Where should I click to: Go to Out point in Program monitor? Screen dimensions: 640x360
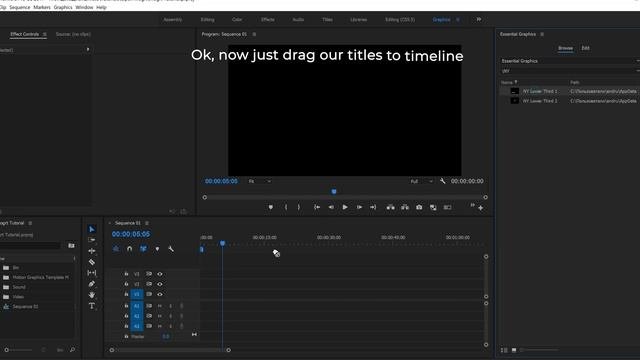tap(373, 207)
